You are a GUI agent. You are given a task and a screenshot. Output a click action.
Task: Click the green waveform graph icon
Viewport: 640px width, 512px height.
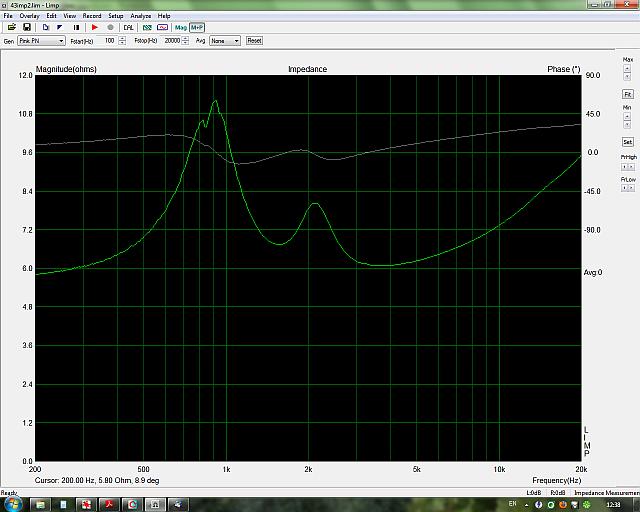[x=147, y=27]
